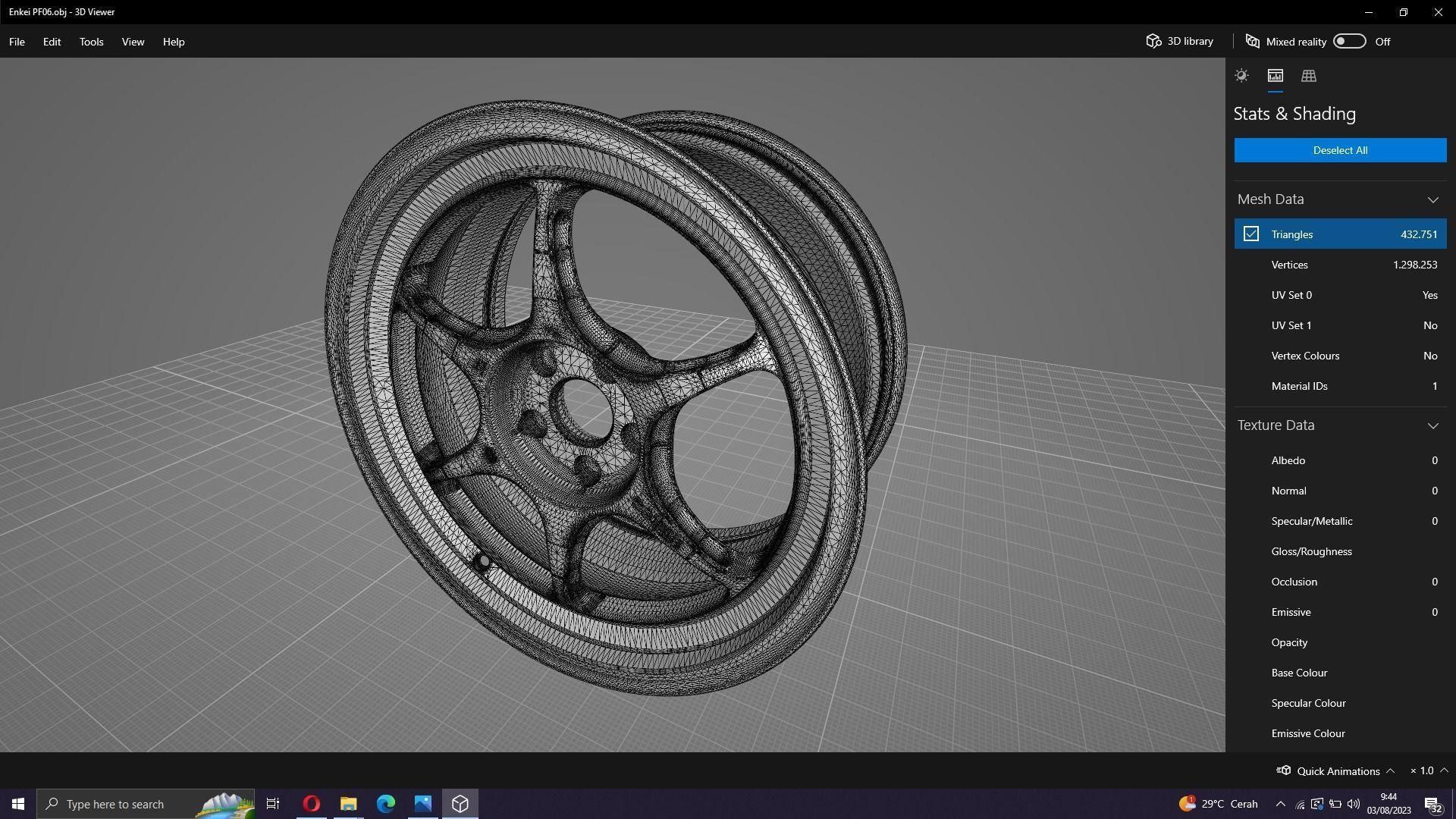The height and width of the screenshot is (819, 1456).
Task: Toggle the Mixed reality switch
Action: (1349, 41)
